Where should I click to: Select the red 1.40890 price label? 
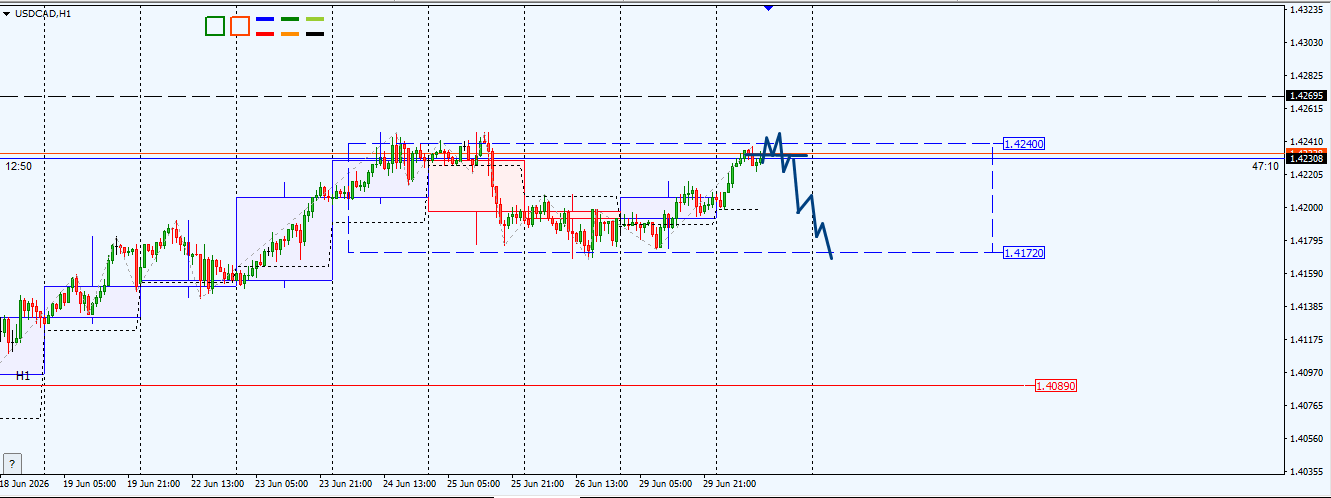[x=1056, y=385]
